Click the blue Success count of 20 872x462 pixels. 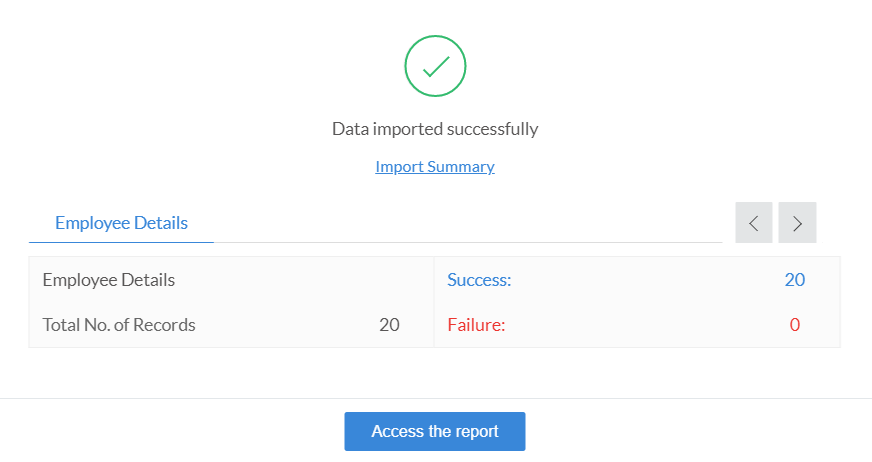[794, 280]
